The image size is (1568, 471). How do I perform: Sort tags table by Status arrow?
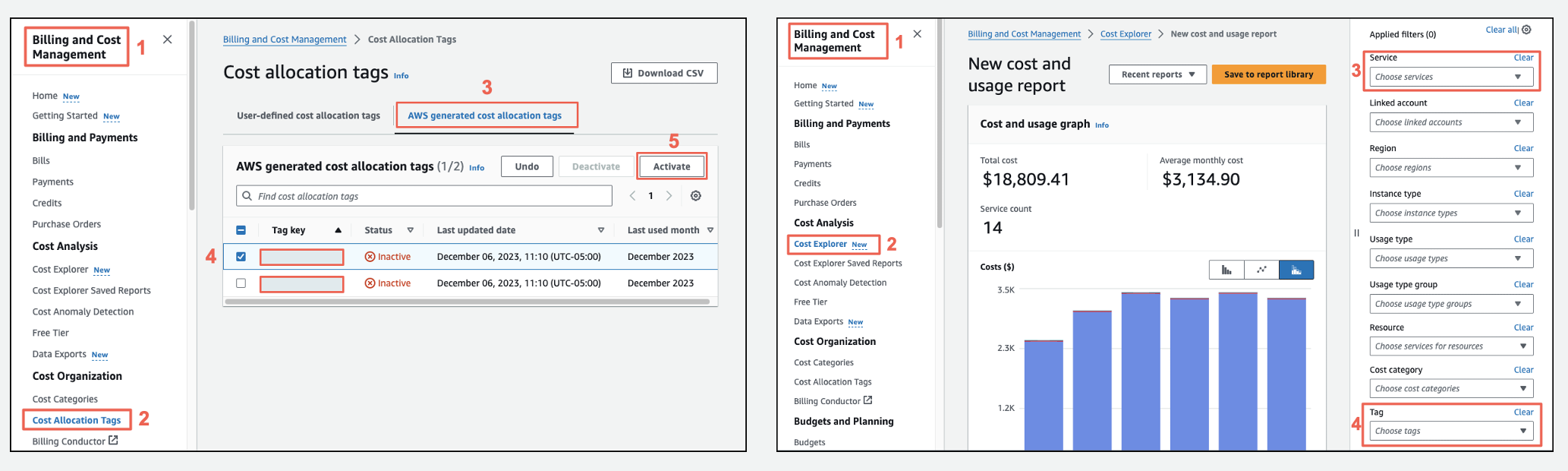(x=411, y=230)
